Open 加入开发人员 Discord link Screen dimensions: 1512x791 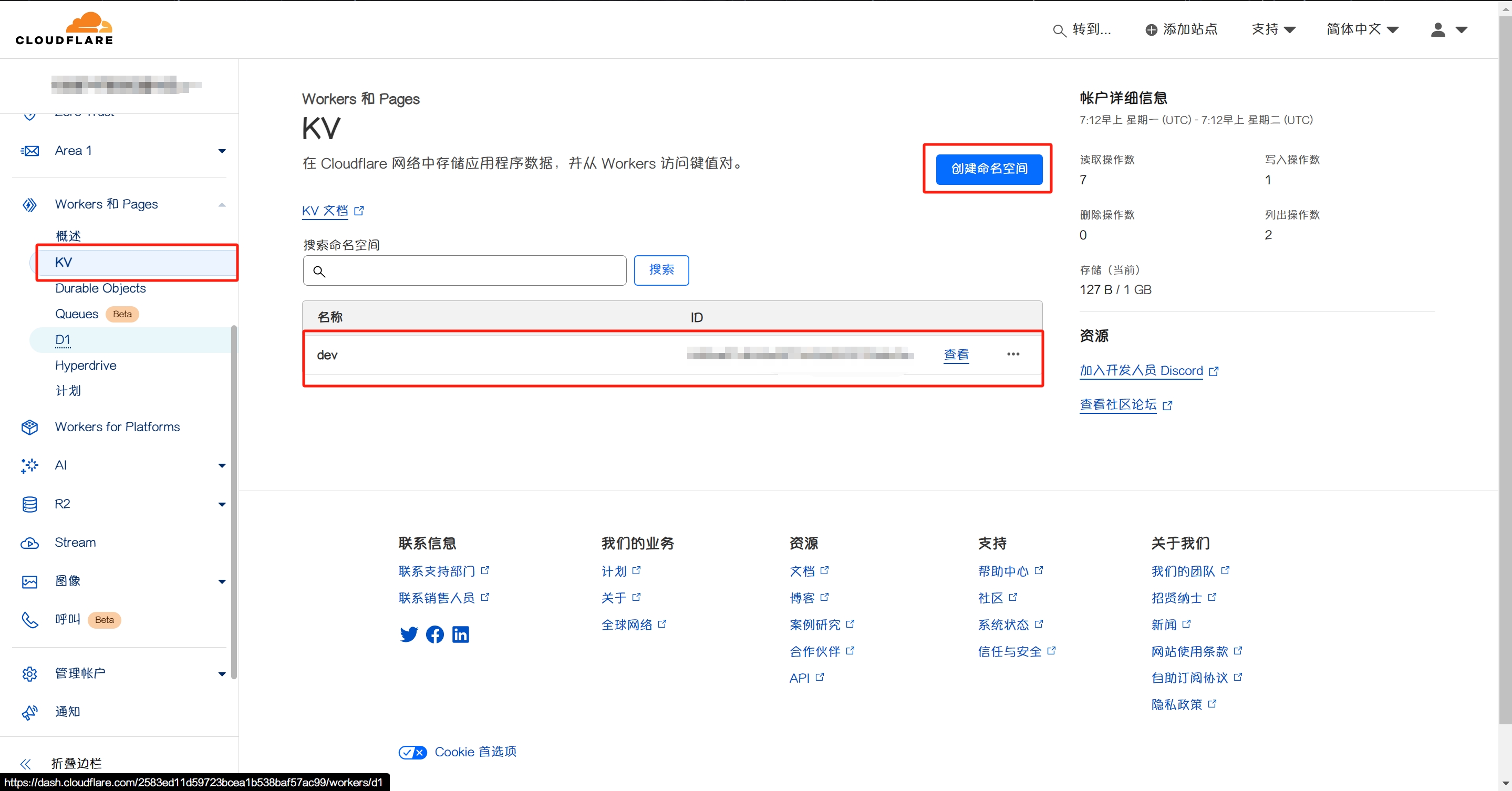(x=1141, y=371)
